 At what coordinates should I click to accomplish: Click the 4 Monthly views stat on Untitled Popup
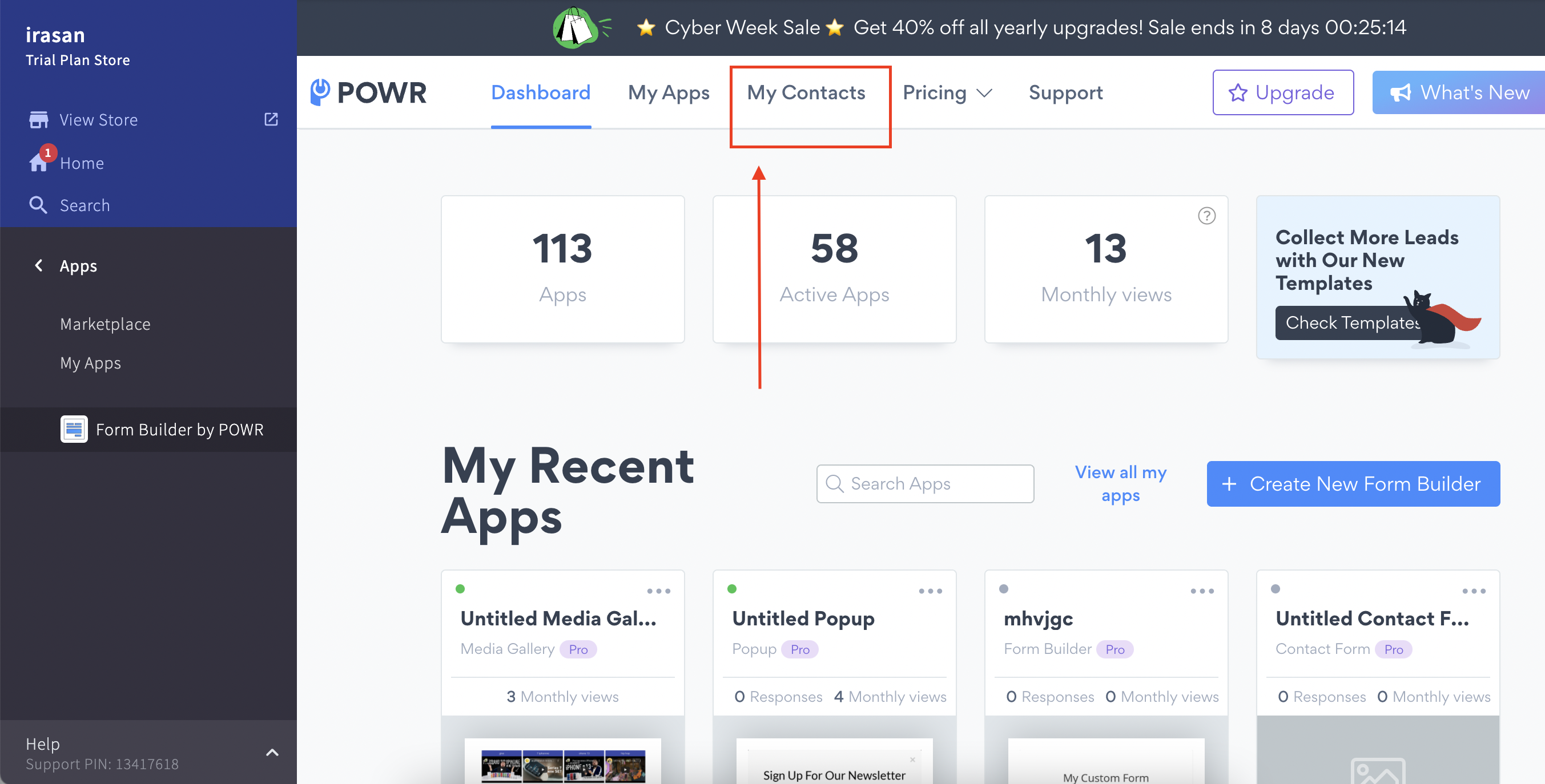tap(890, 696)
